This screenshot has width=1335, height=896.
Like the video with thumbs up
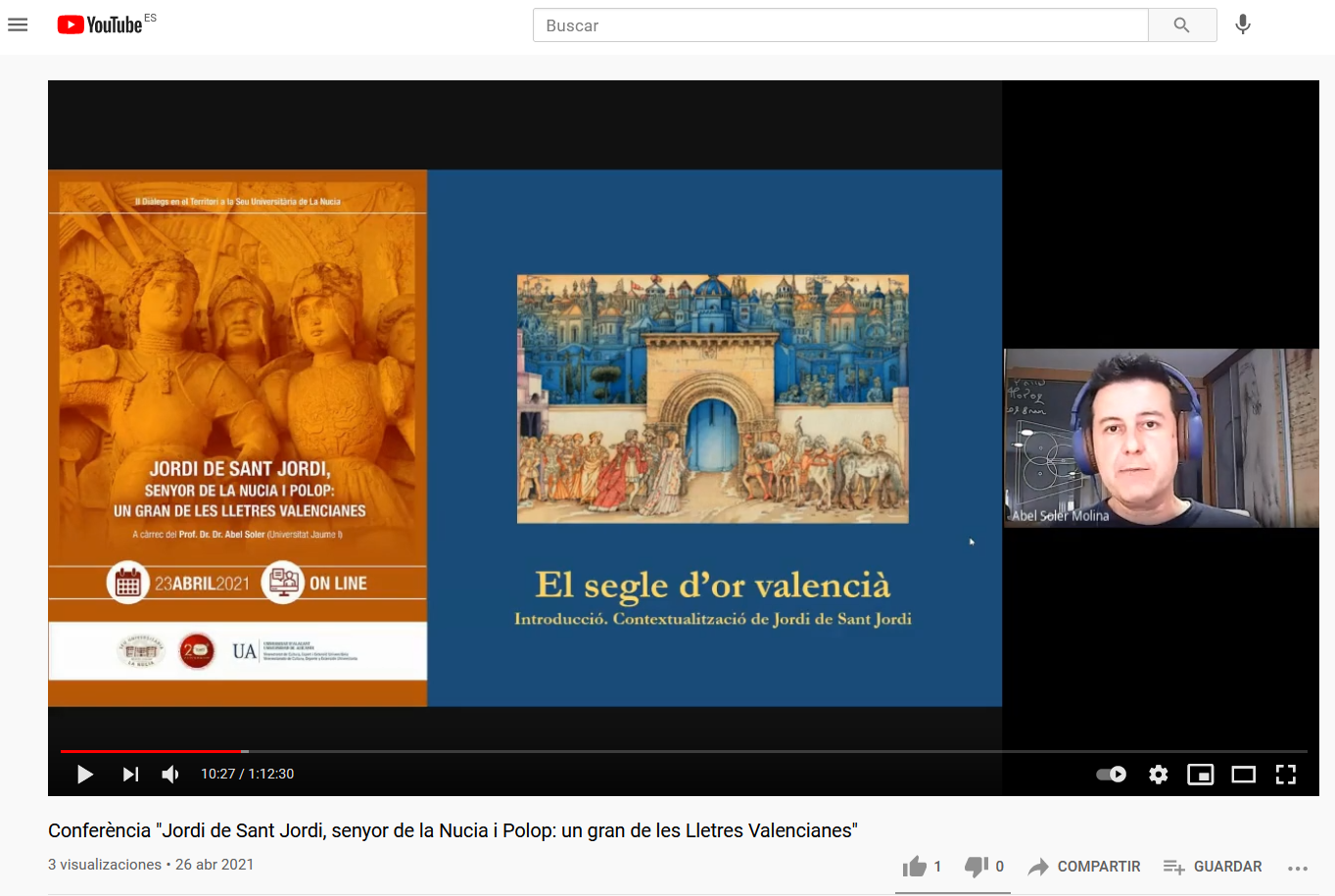[x=922, y=867]
